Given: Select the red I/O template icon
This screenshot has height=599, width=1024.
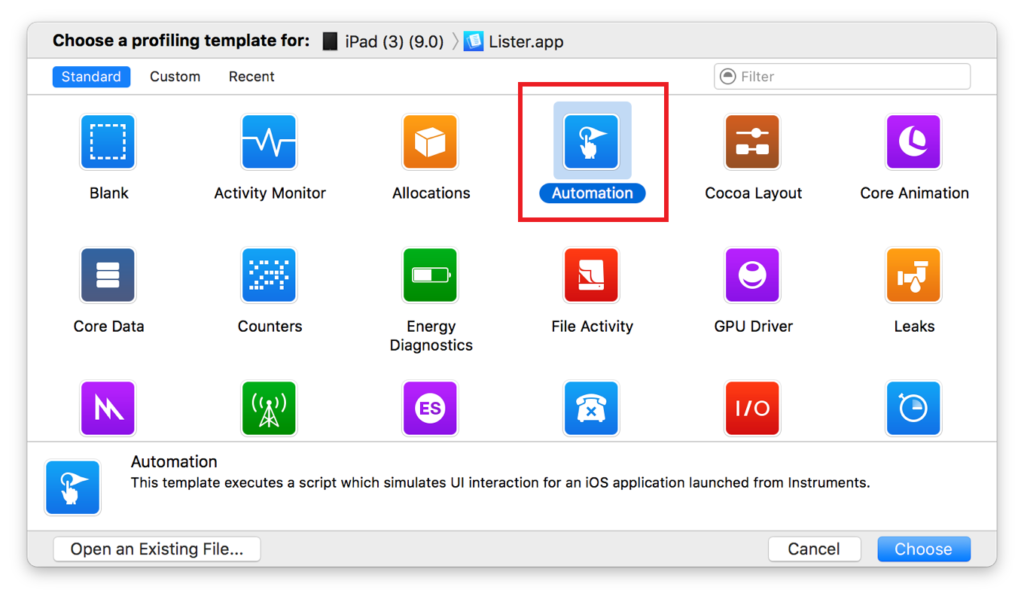Looking at the screenshot, I should point(752,408).
